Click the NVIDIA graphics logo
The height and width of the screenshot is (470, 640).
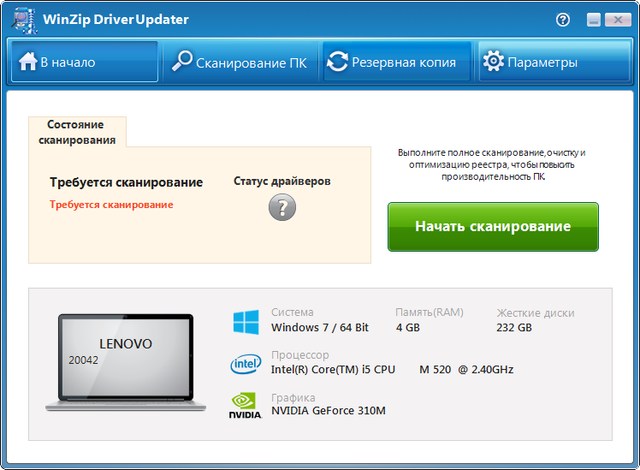(245, 405)
